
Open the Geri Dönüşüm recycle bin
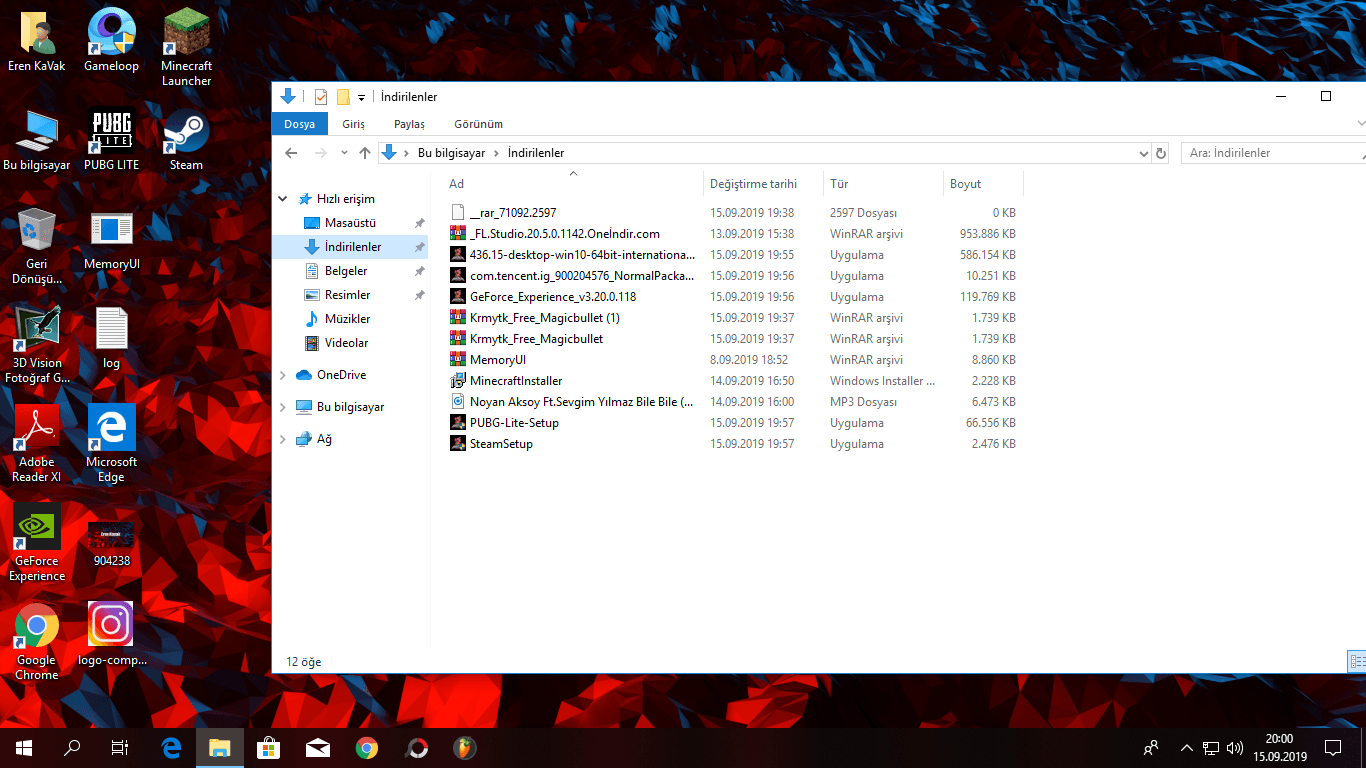(x=37, y=245)
